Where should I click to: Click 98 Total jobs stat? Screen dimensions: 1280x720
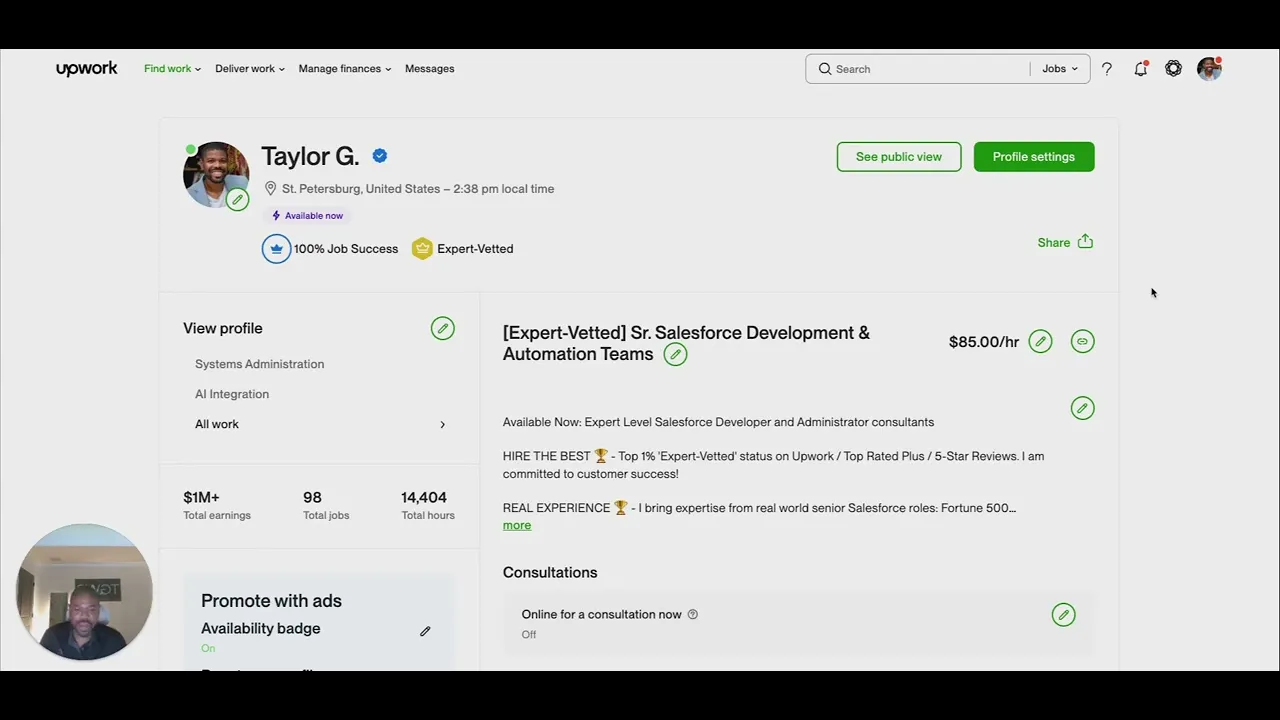[x=326, y=505]
